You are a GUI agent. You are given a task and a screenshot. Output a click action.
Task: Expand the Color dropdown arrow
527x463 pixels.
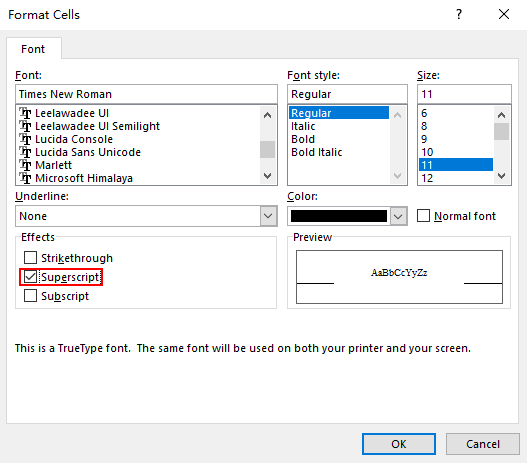[398, 216]
